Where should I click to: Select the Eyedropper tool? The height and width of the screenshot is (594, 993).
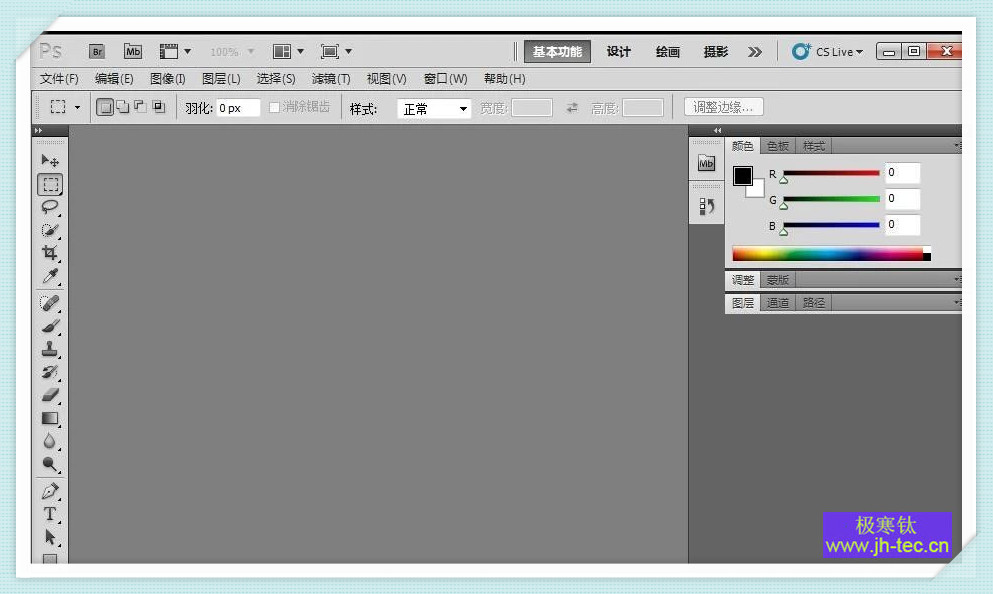pos(50,275)
